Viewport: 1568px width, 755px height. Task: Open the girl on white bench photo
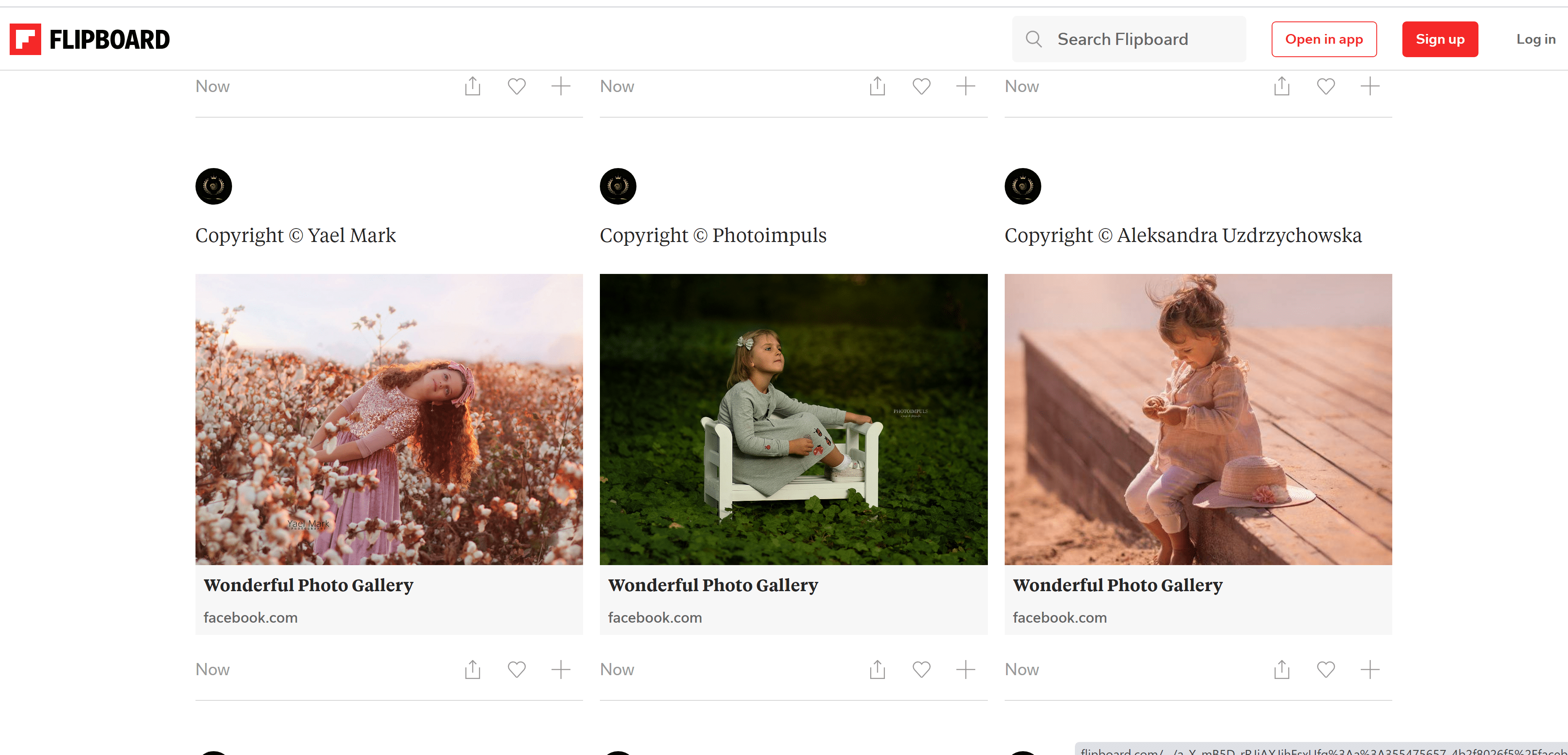[793, 419]
